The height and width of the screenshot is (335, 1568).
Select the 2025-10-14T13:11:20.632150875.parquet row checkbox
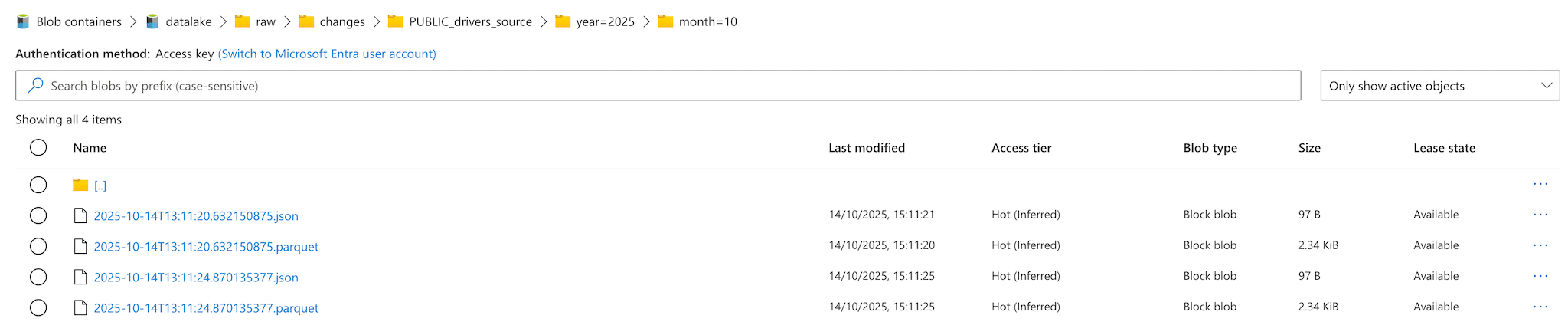click(38, 246)
